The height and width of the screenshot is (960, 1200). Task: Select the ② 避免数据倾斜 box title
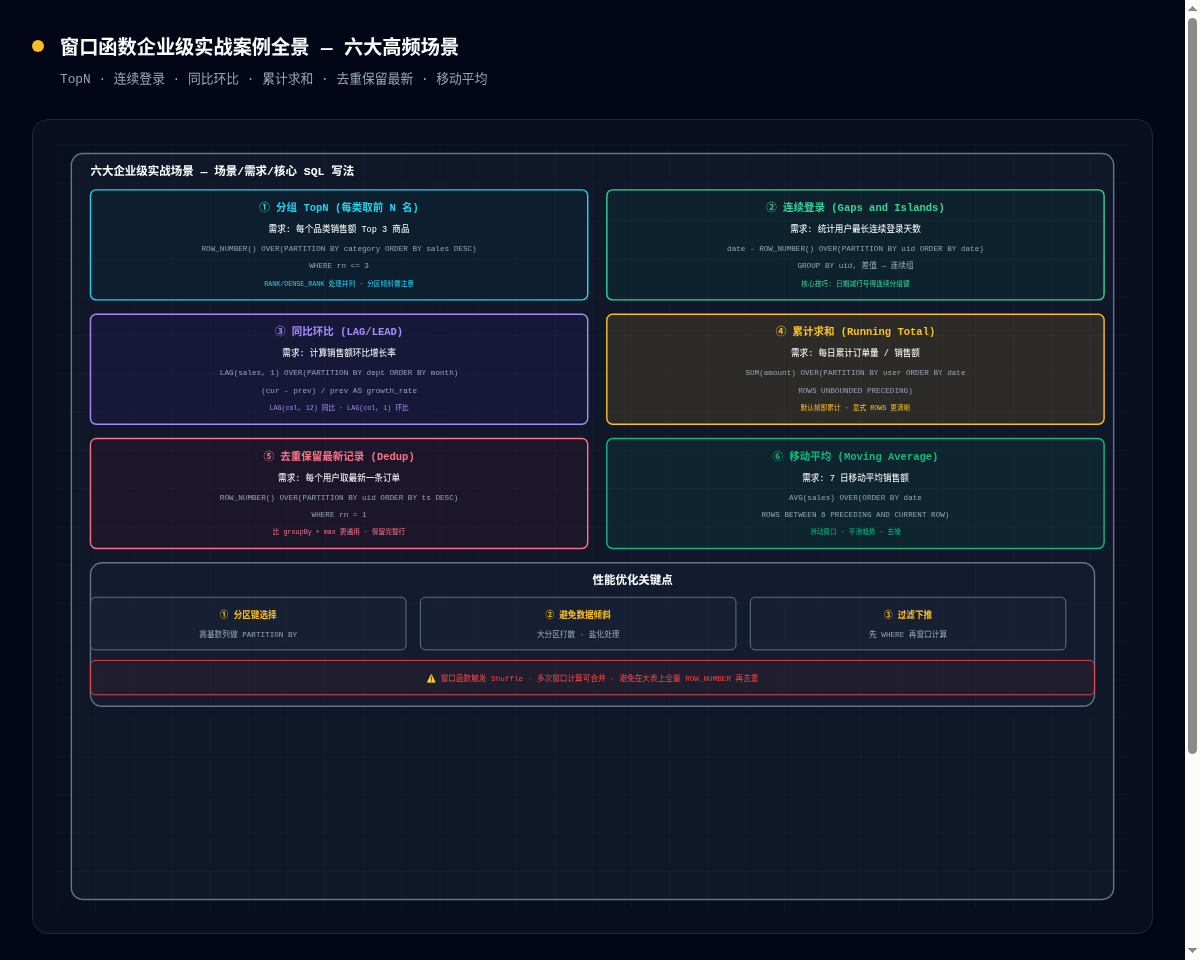pos(578,615)
